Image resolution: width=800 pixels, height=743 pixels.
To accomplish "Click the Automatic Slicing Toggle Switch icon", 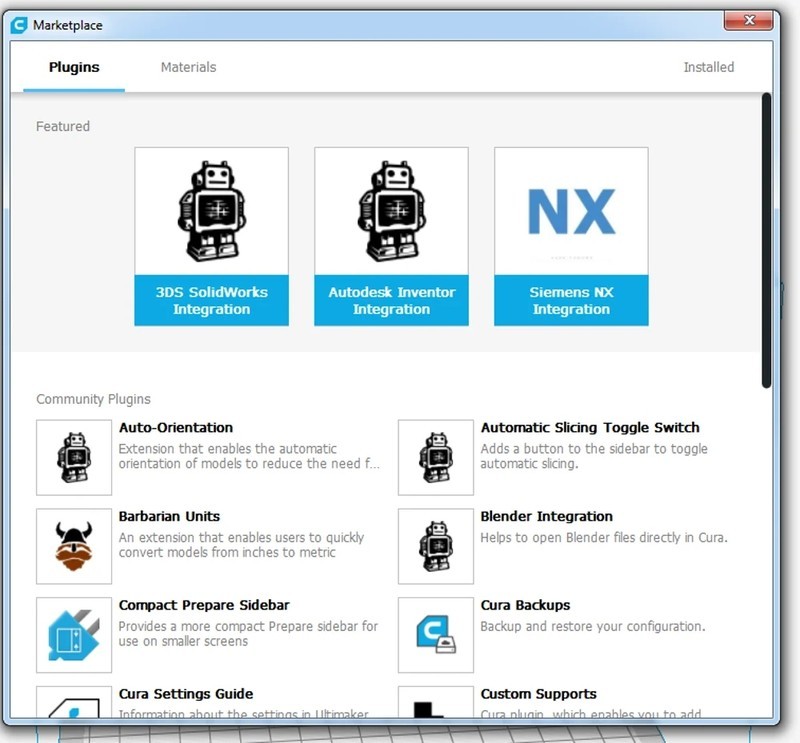I will [x=436, y=457].
